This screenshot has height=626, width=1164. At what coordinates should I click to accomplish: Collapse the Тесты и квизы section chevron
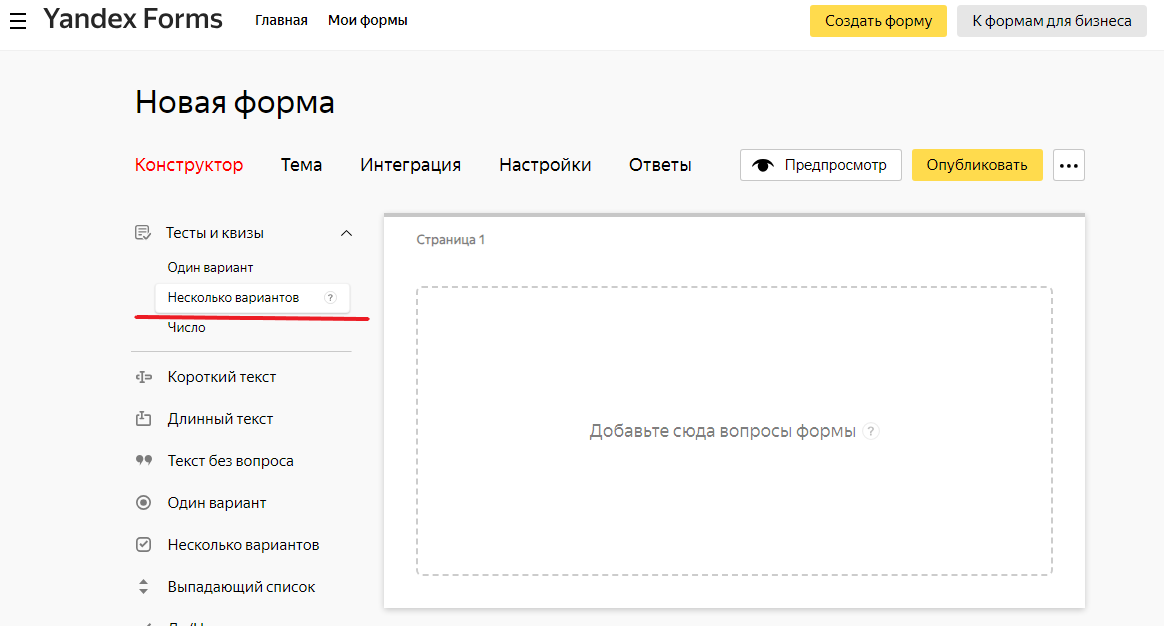(346, 233)
